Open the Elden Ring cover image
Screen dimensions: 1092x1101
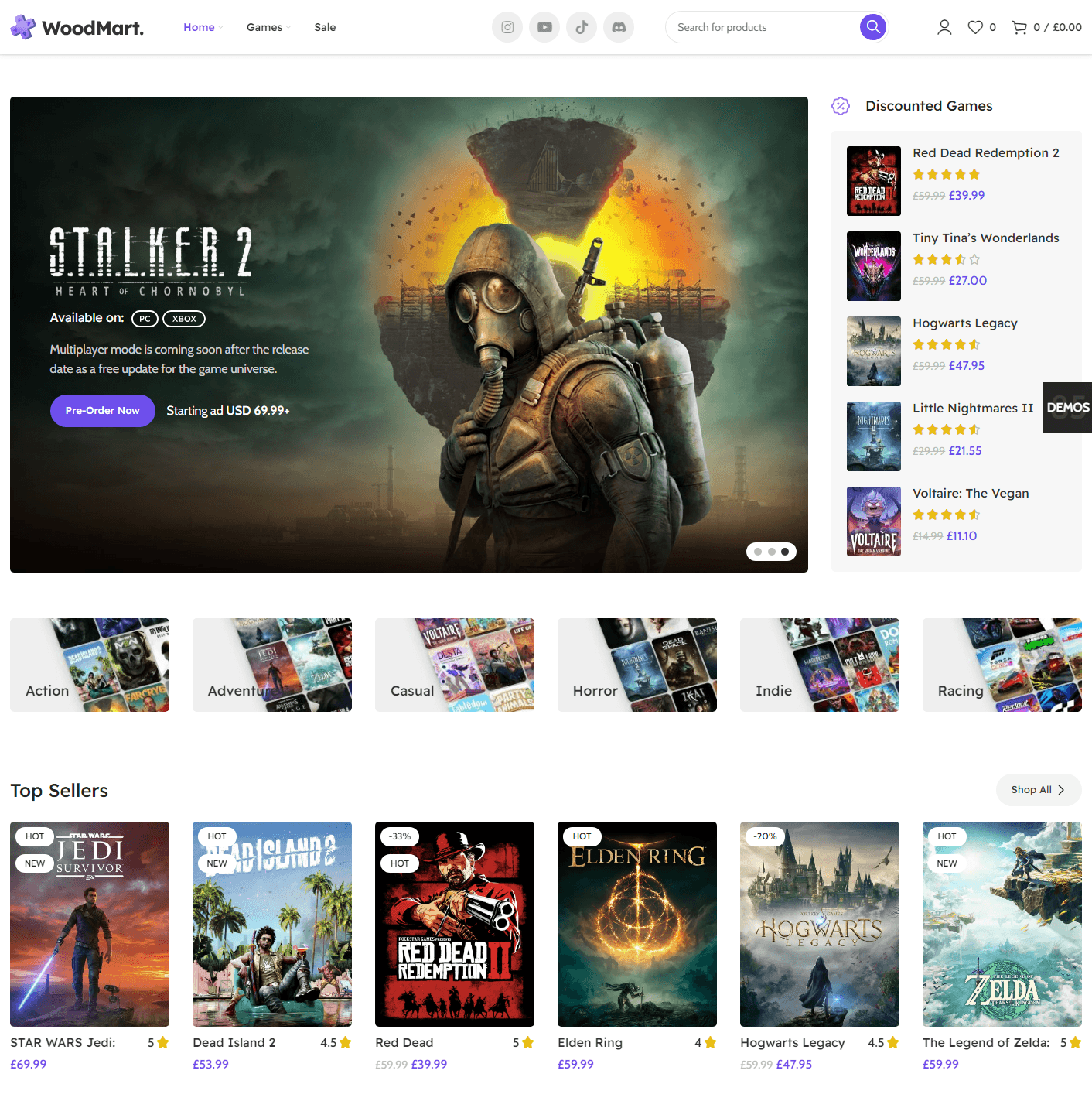[x=637, y=924]
